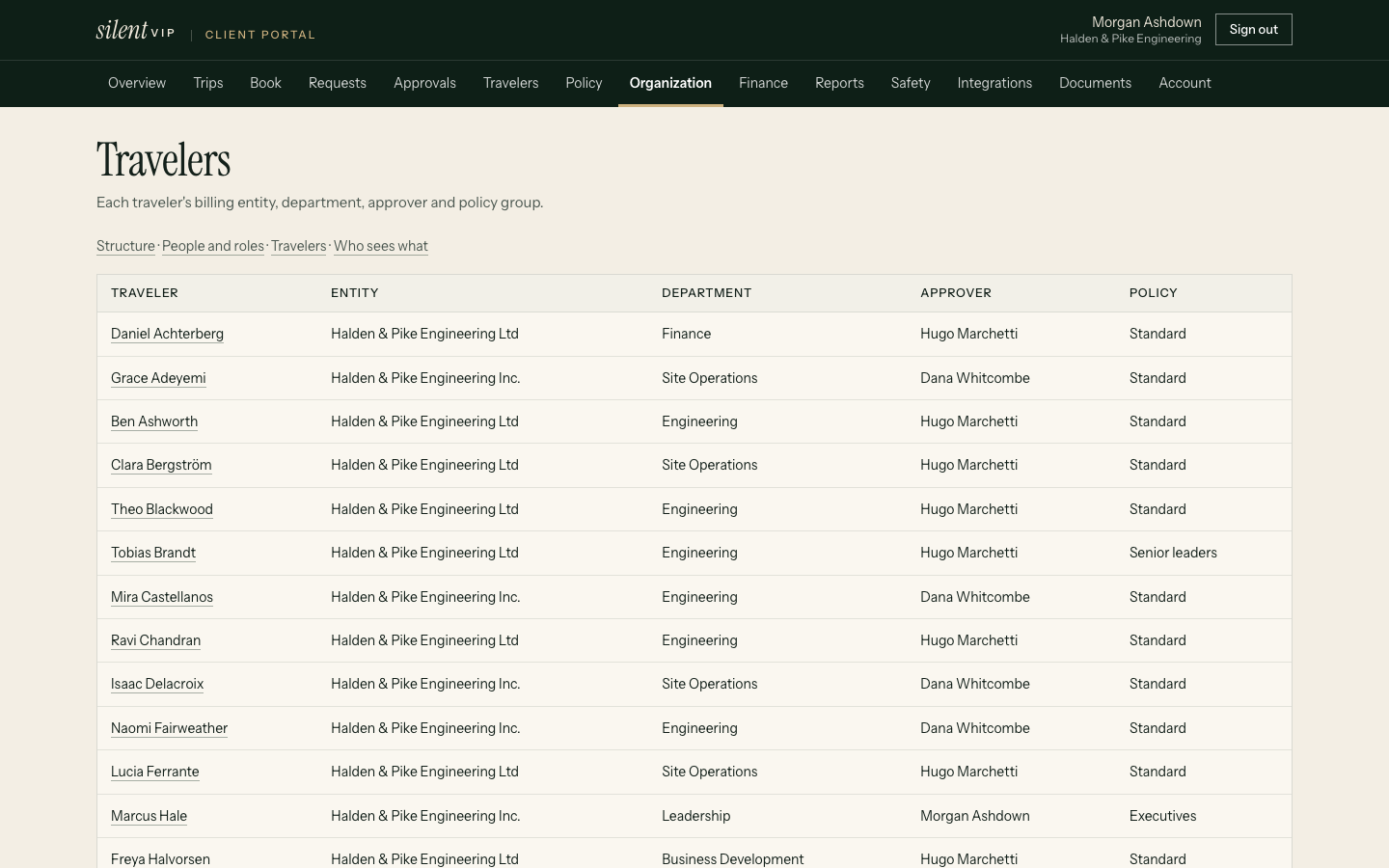The width and height of the screenshot is (1389, 868).
Task: Go to the Trips tab
Action: click(x=208, y=83)
